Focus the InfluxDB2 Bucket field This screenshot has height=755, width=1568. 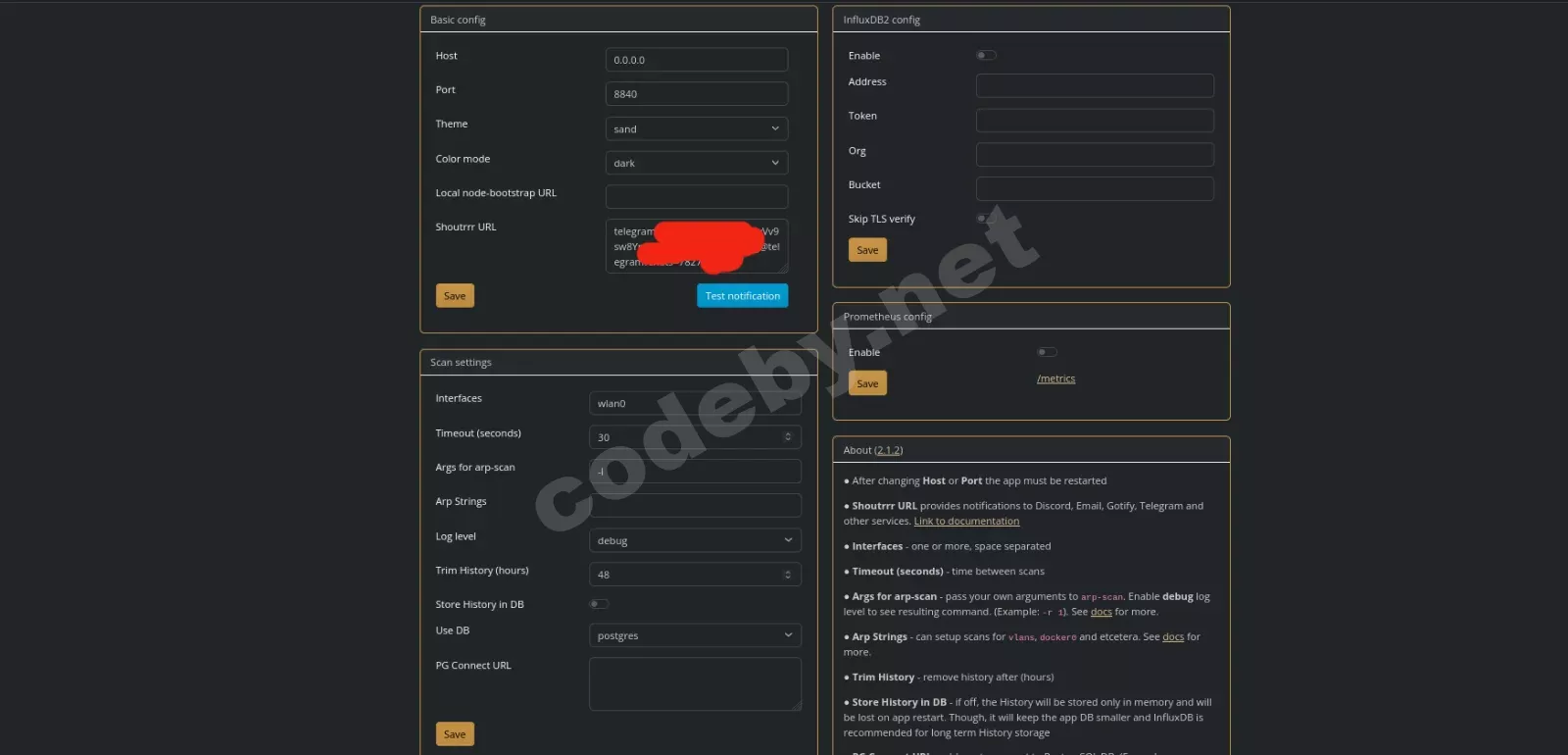point(1095,189)
